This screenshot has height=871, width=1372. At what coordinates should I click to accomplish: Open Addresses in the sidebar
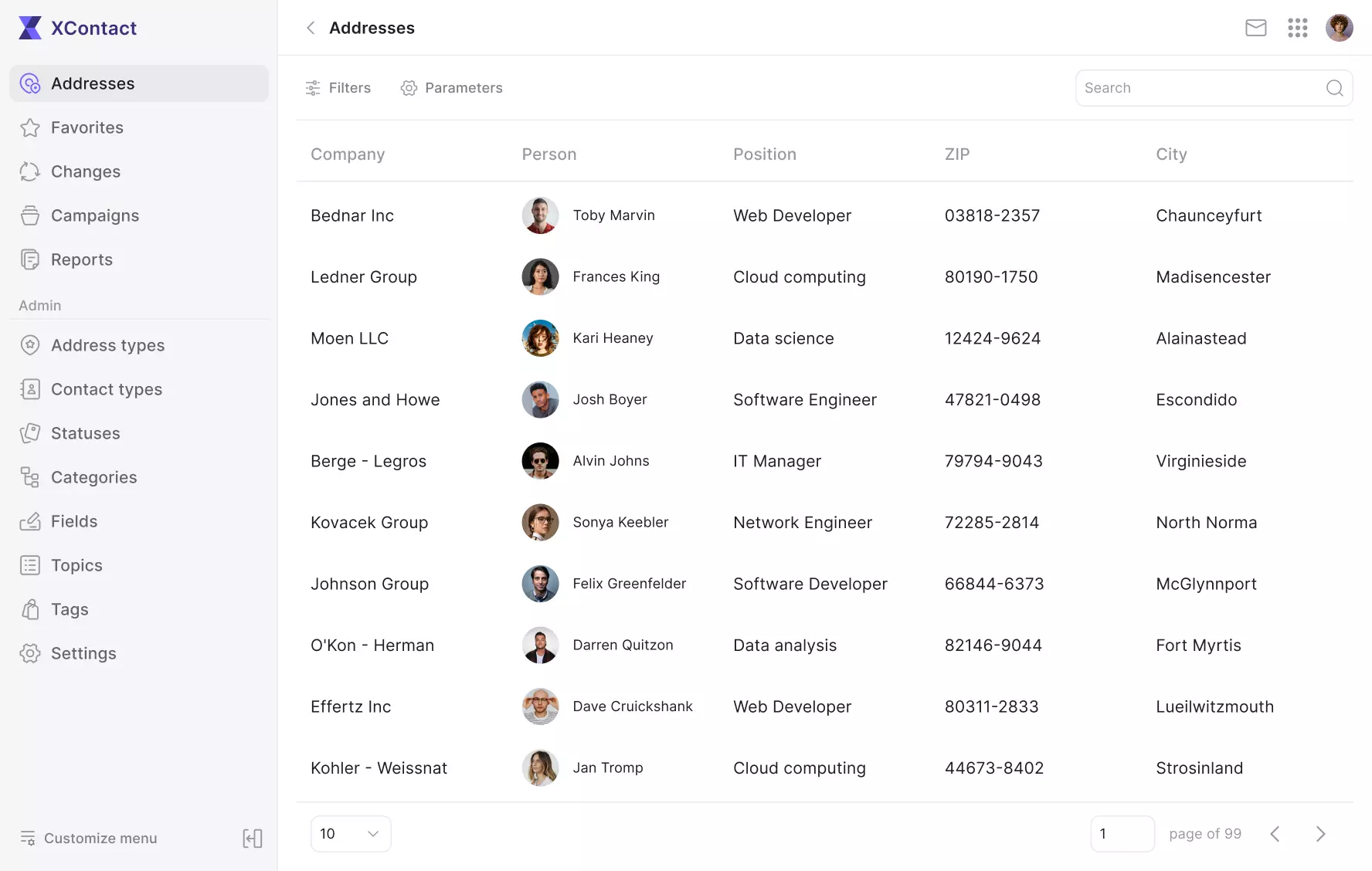click(x=139, y=83)
